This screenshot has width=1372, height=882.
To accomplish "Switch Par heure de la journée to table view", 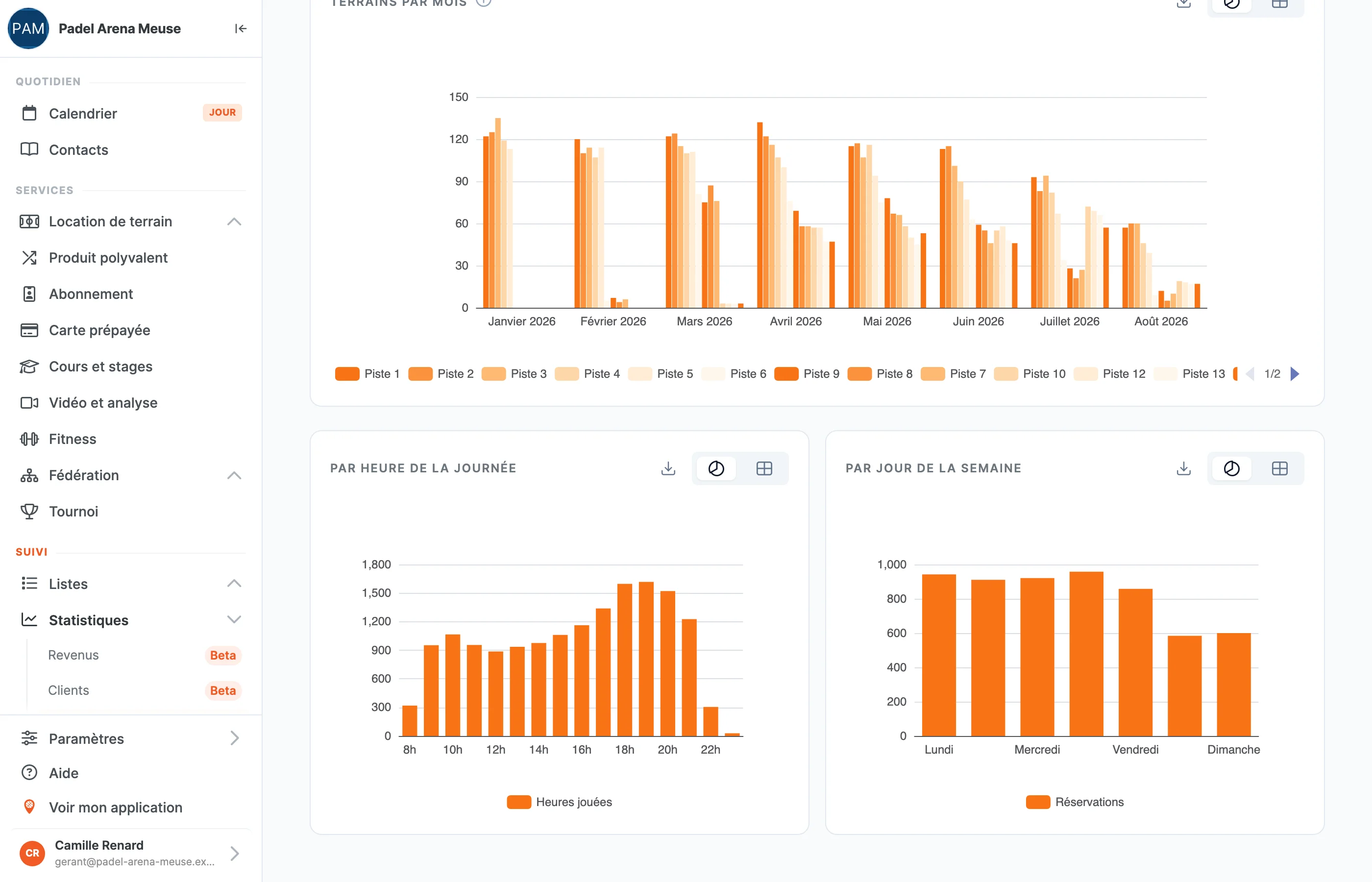I will (764, 468).
